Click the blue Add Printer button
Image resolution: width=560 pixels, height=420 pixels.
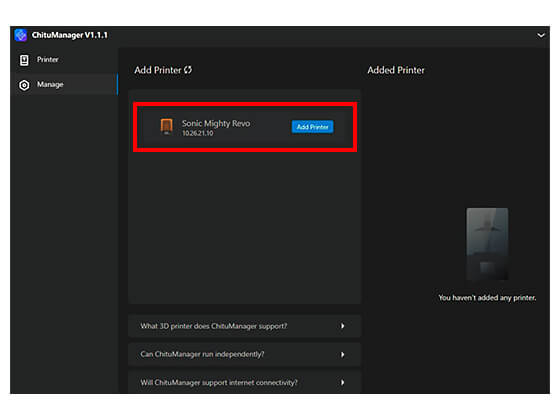(312, 127)
